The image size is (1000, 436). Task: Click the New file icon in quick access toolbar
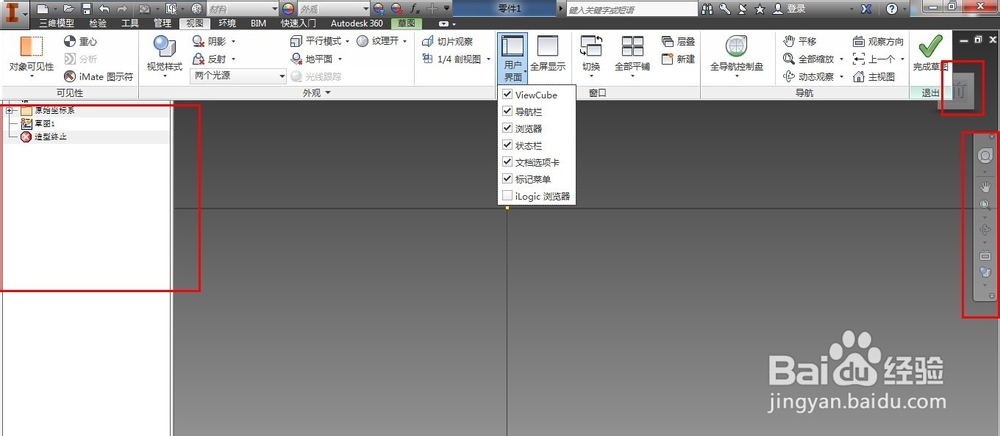click(42, 9)
